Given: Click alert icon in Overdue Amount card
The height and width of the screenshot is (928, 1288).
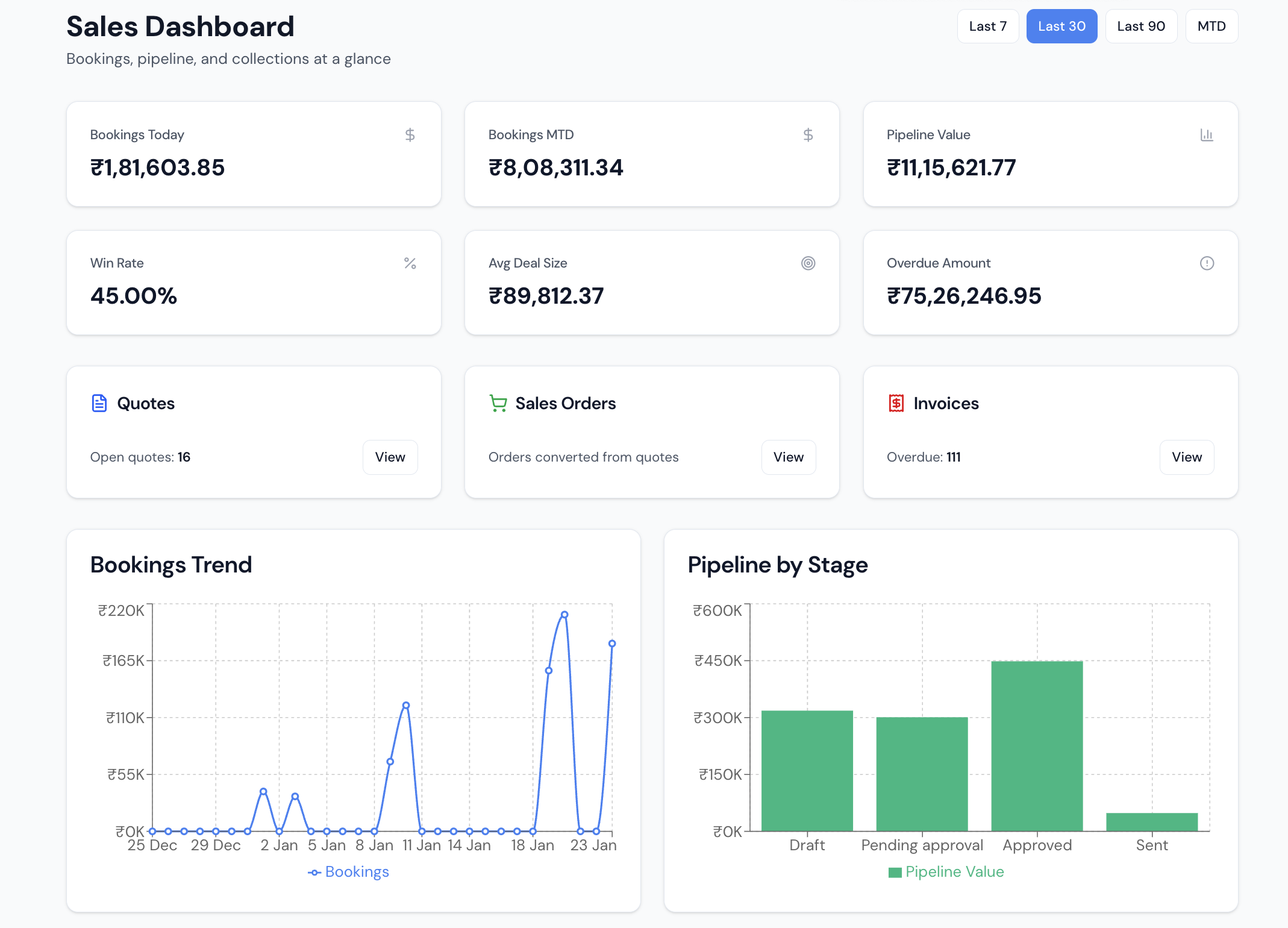Looking at the screenshot, I should 1206,263.
